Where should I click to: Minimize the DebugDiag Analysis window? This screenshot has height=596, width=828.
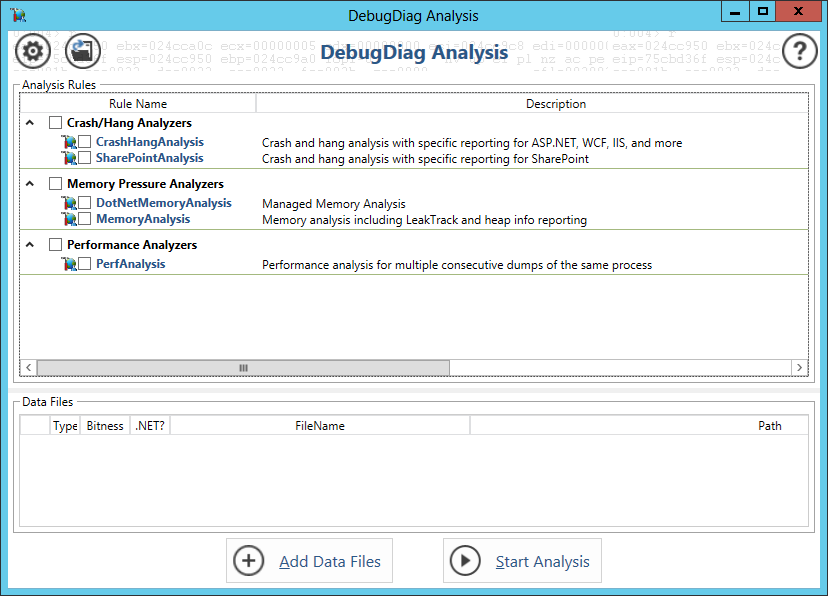click(x=735, y=12)
